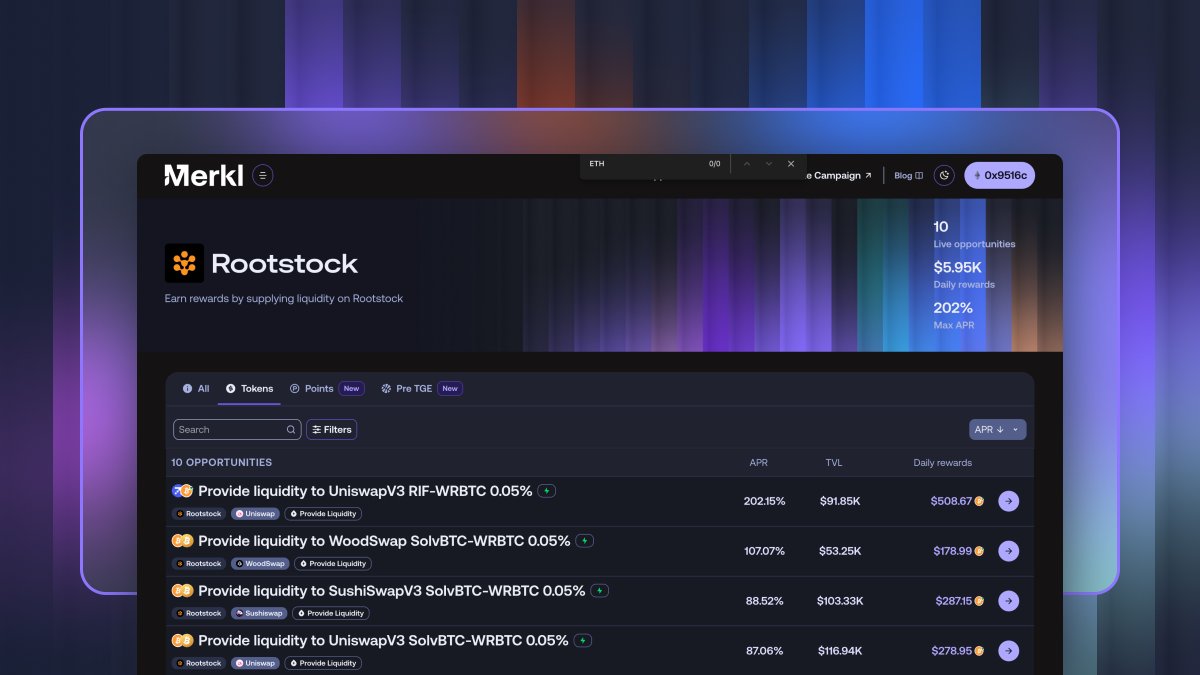This screenshot has width=1200, height=675.
Task: Click lightning badge on RIF-WRBTC row
Action: coord(546,491)
